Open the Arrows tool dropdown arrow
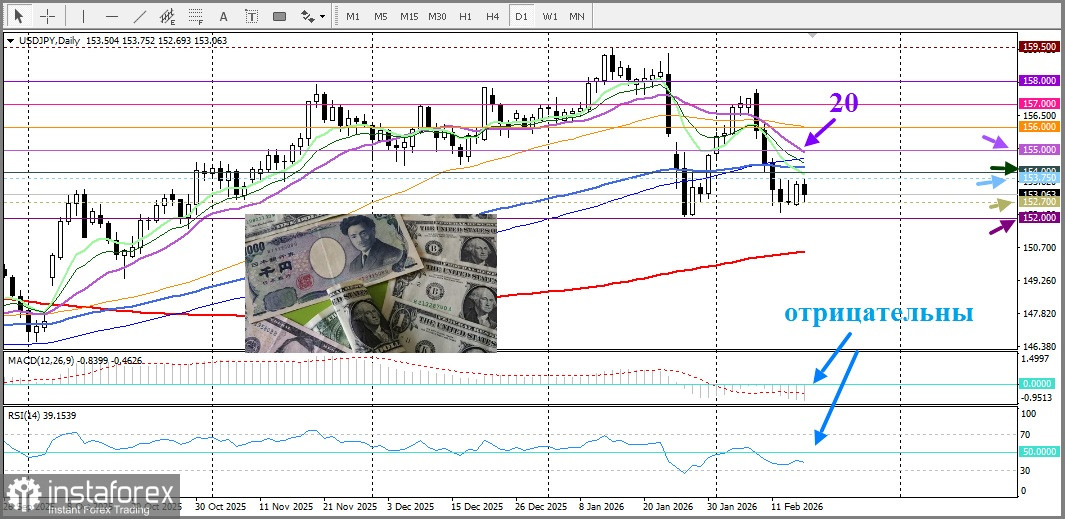The width and height of the screenshot is (1065, 519). tap(322, 16)
